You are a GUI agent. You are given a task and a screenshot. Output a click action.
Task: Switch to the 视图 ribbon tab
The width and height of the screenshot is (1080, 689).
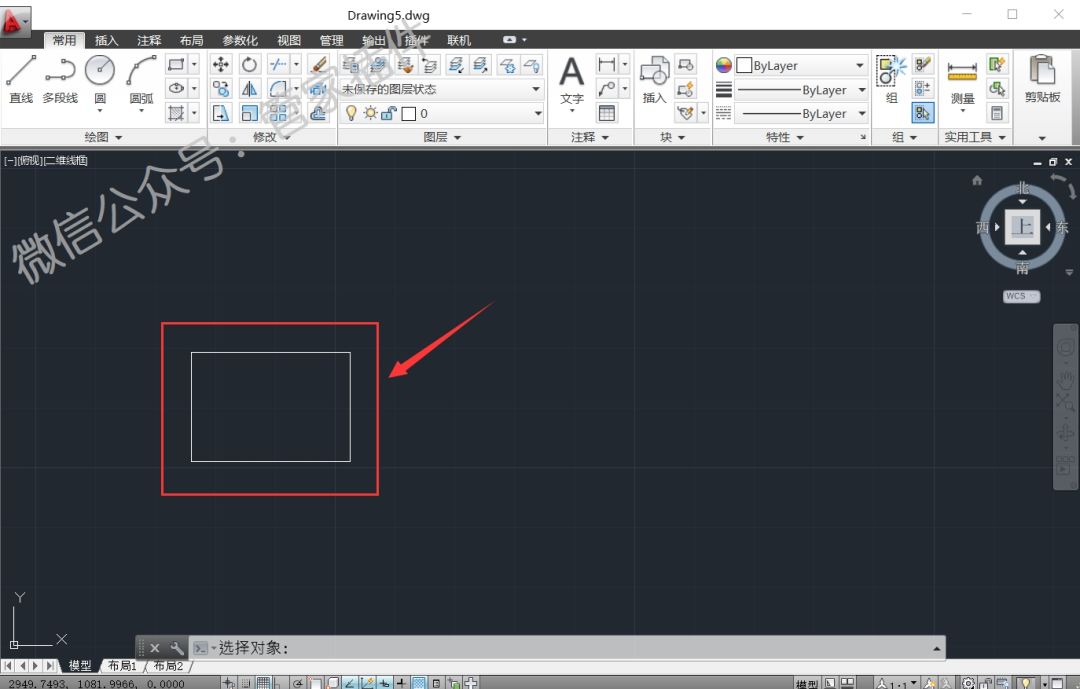(x=289, y=40)
